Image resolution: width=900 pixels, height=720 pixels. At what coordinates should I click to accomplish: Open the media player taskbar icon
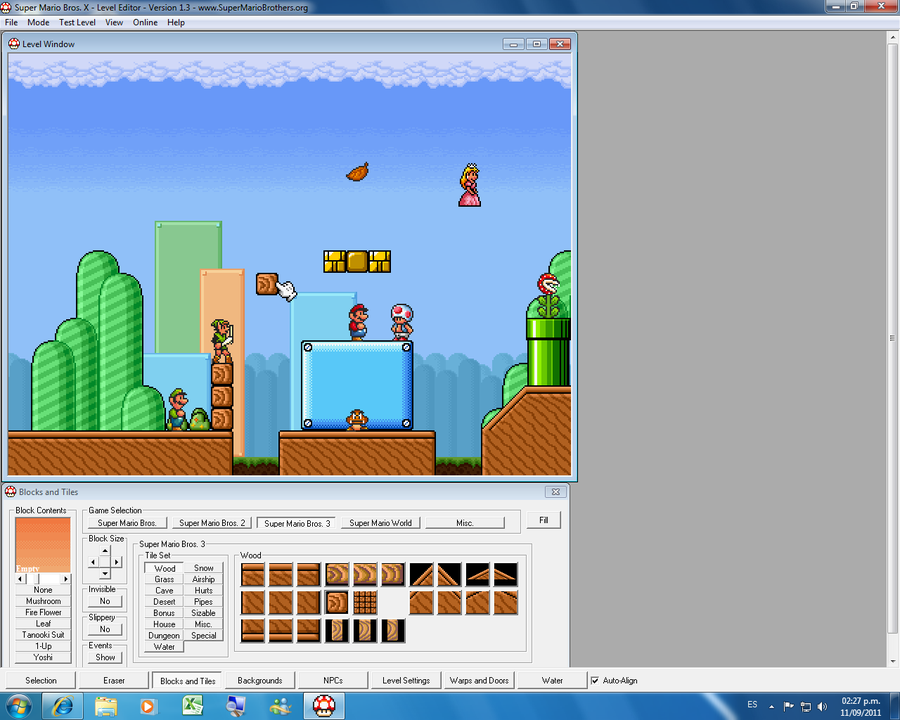[148, 706]
